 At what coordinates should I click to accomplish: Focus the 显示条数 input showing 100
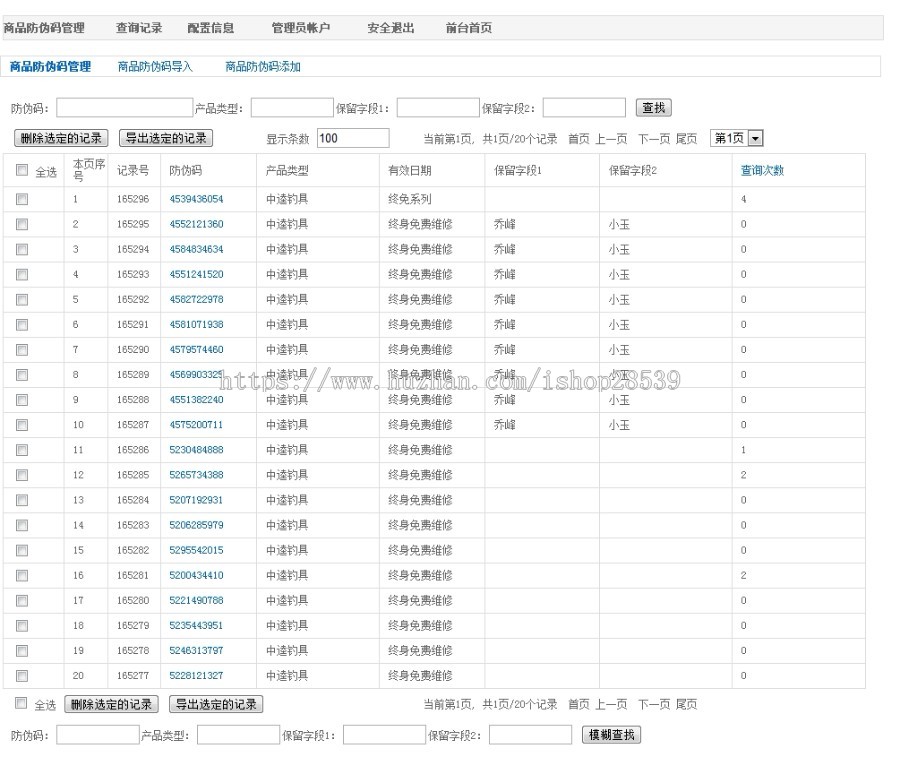354,138
